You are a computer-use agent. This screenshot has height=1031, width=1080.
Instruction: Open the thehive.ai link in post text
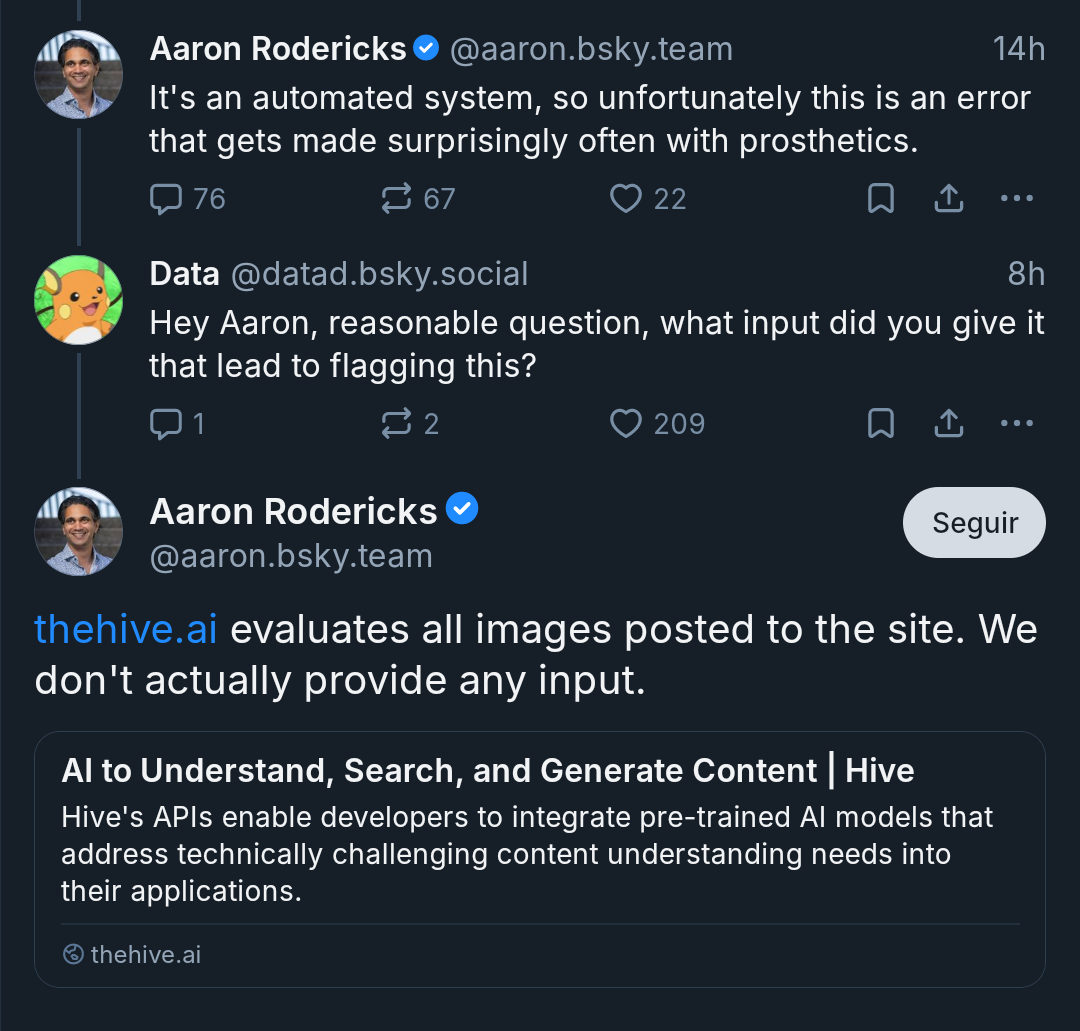[125, 630]
